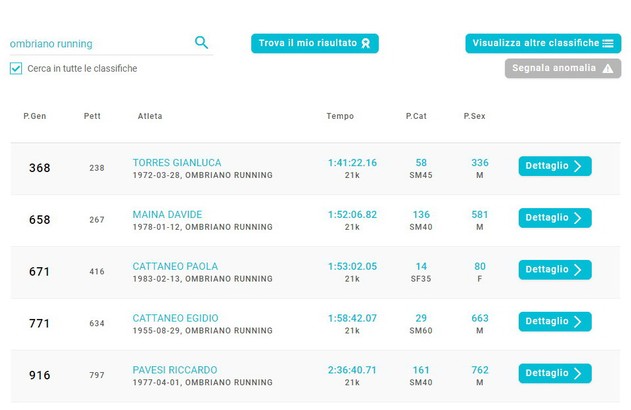Click bib number 238
The height and width of the screenshot is (410, 631).
click(x=97, y=168)
